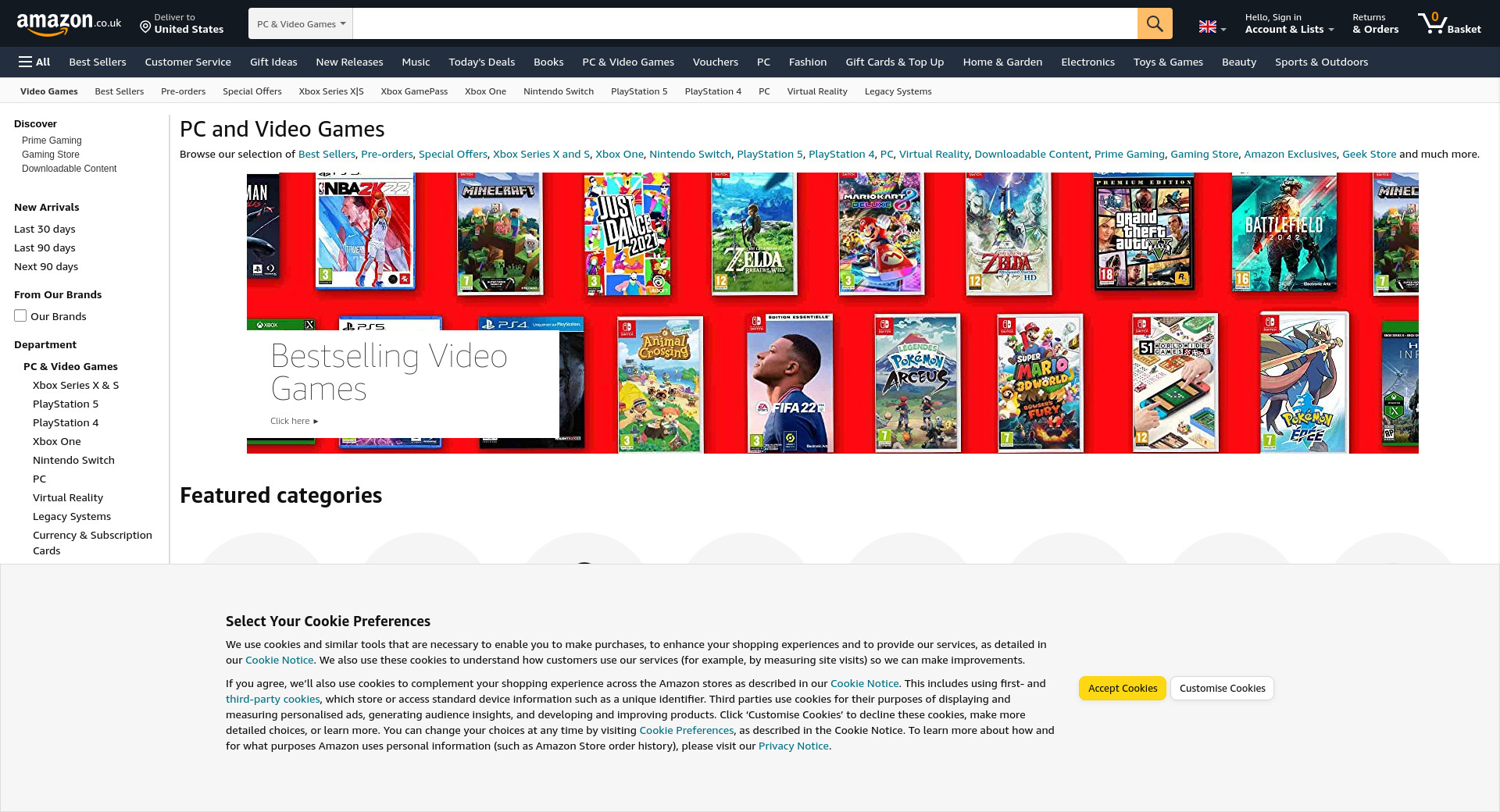Expand the Account & Lists dropdown
1500x812 pixels.
pos(1289,23)
